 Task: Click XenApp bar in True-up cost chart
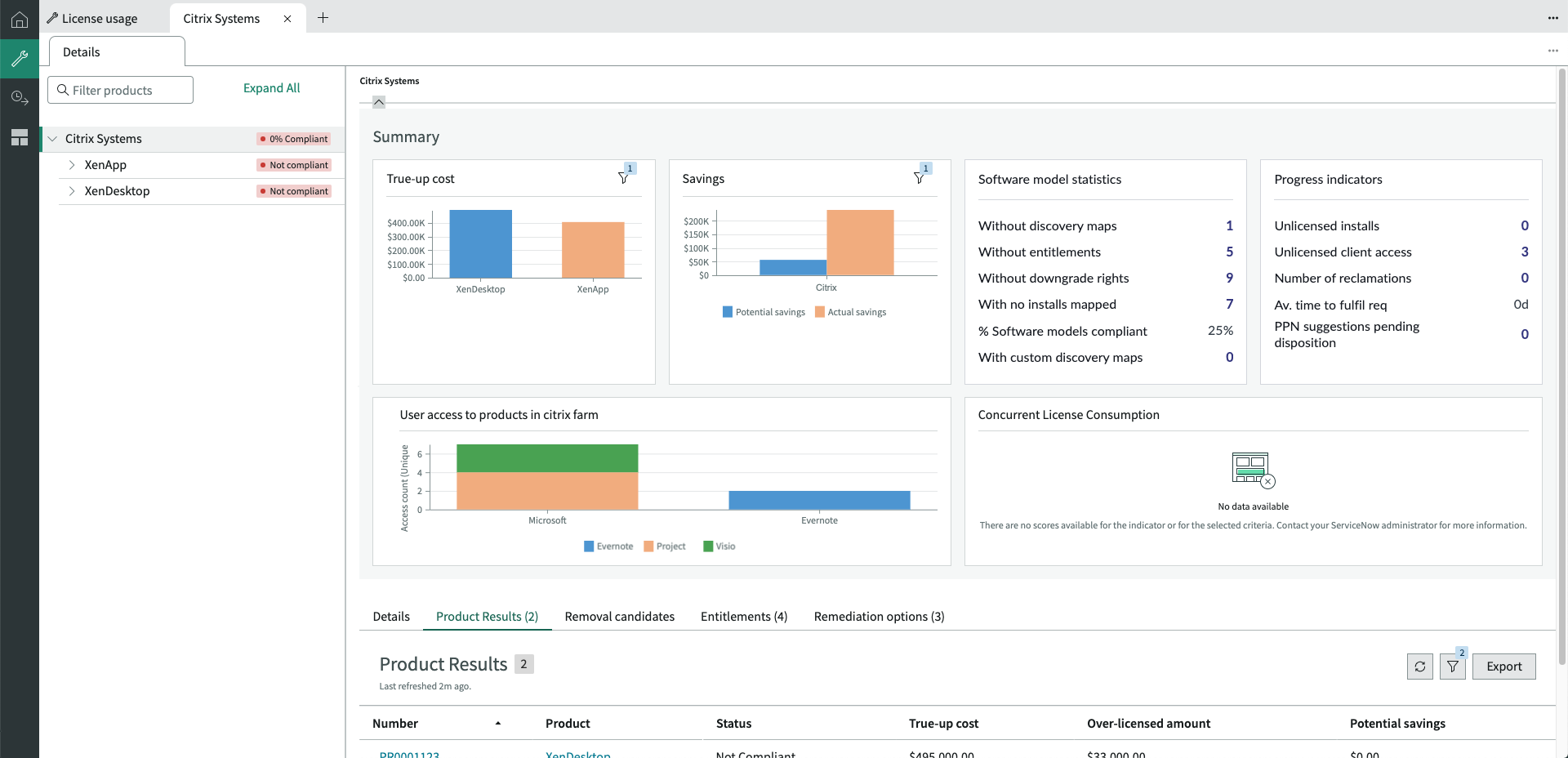click(x=593, y=250)
